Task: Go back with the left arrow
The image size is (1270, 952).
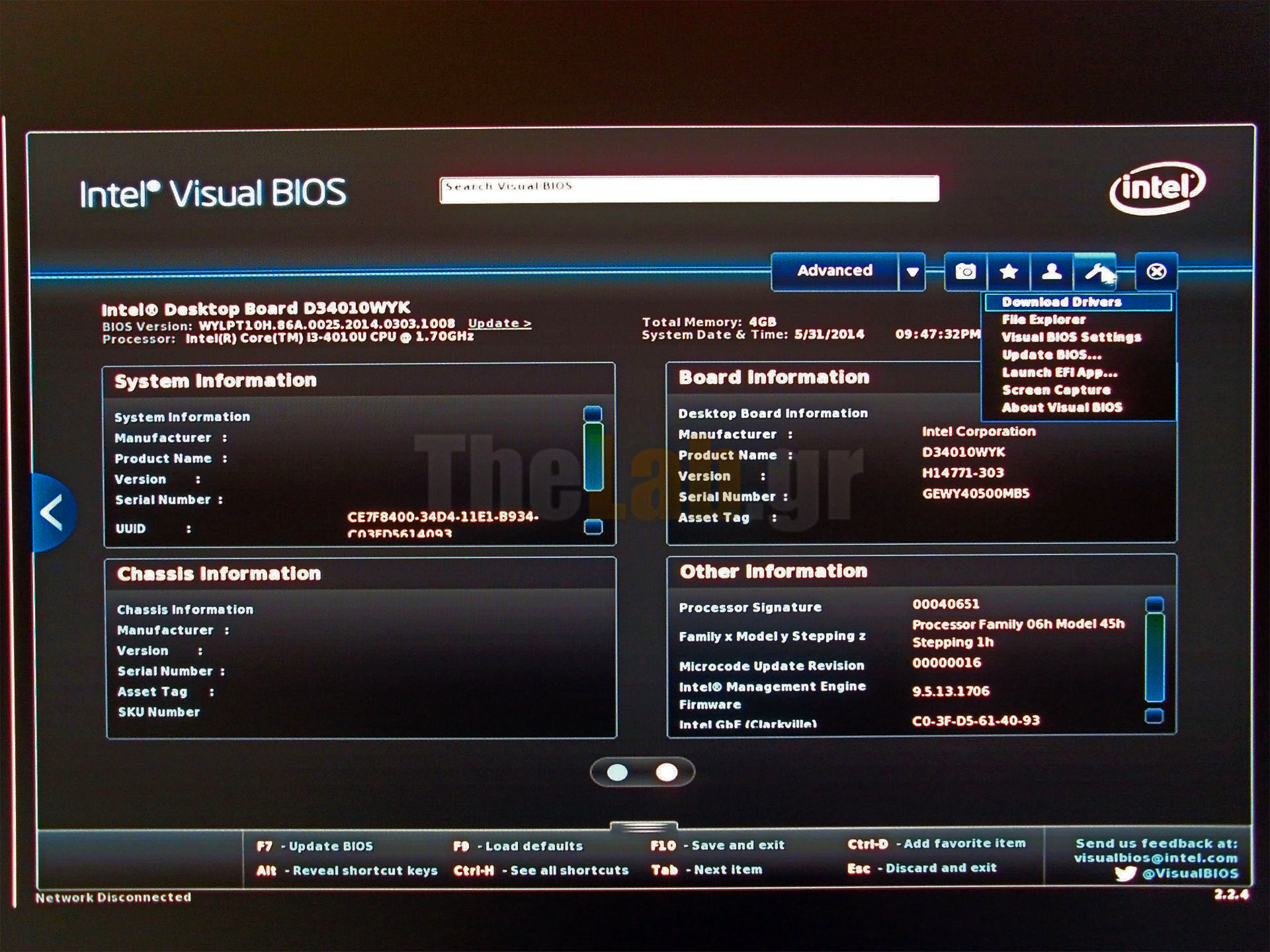Action: click(x=53, y=513)
